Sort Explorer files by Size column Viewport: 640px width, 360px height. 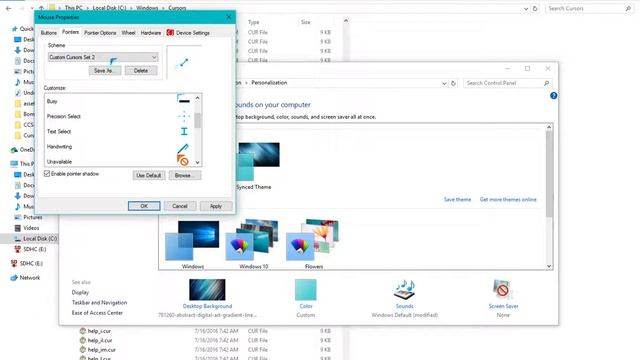306,22
